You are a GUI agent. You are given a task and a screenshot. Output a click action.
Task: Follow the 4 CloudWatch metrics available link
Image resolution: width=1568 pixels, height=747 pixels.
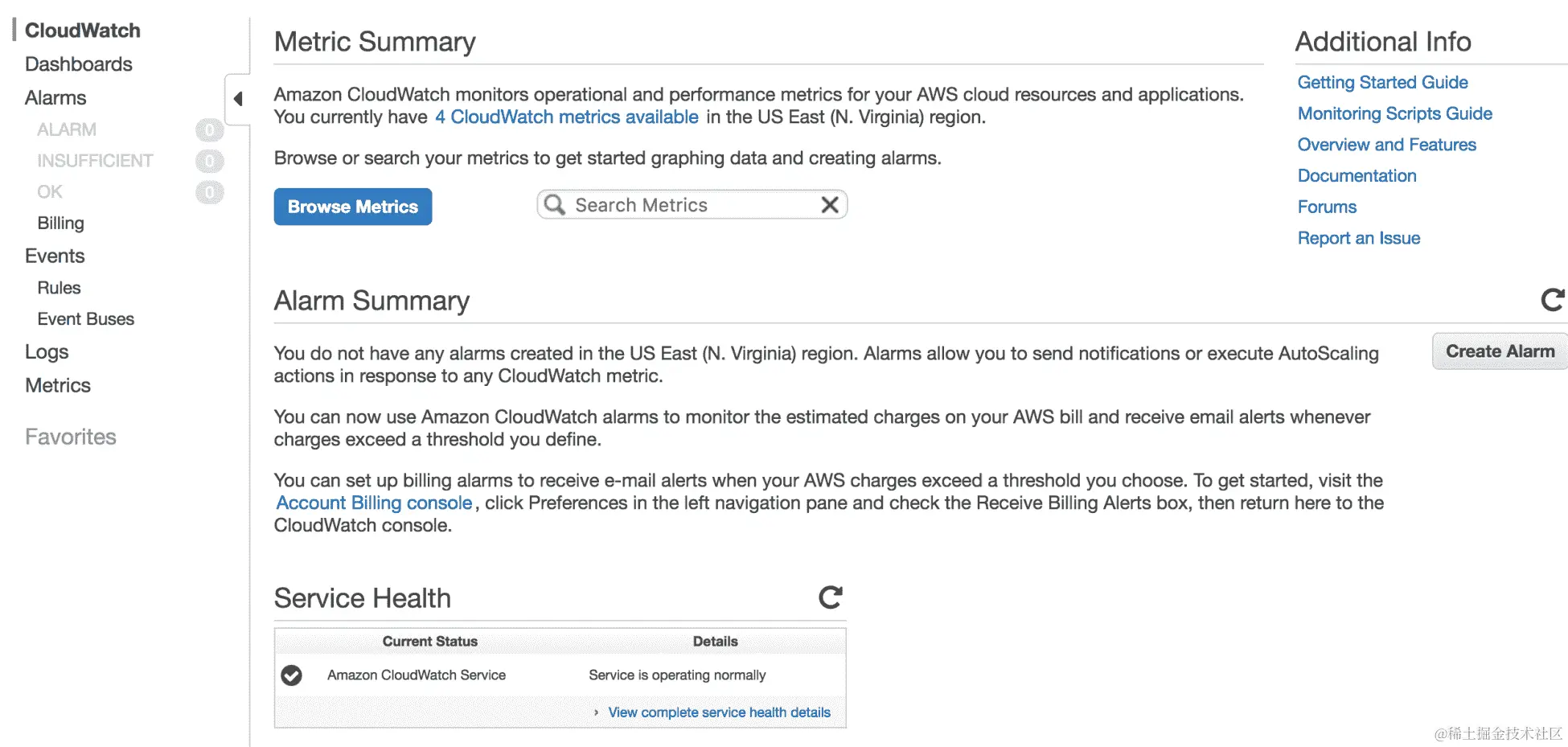click(x=567, y=117)
